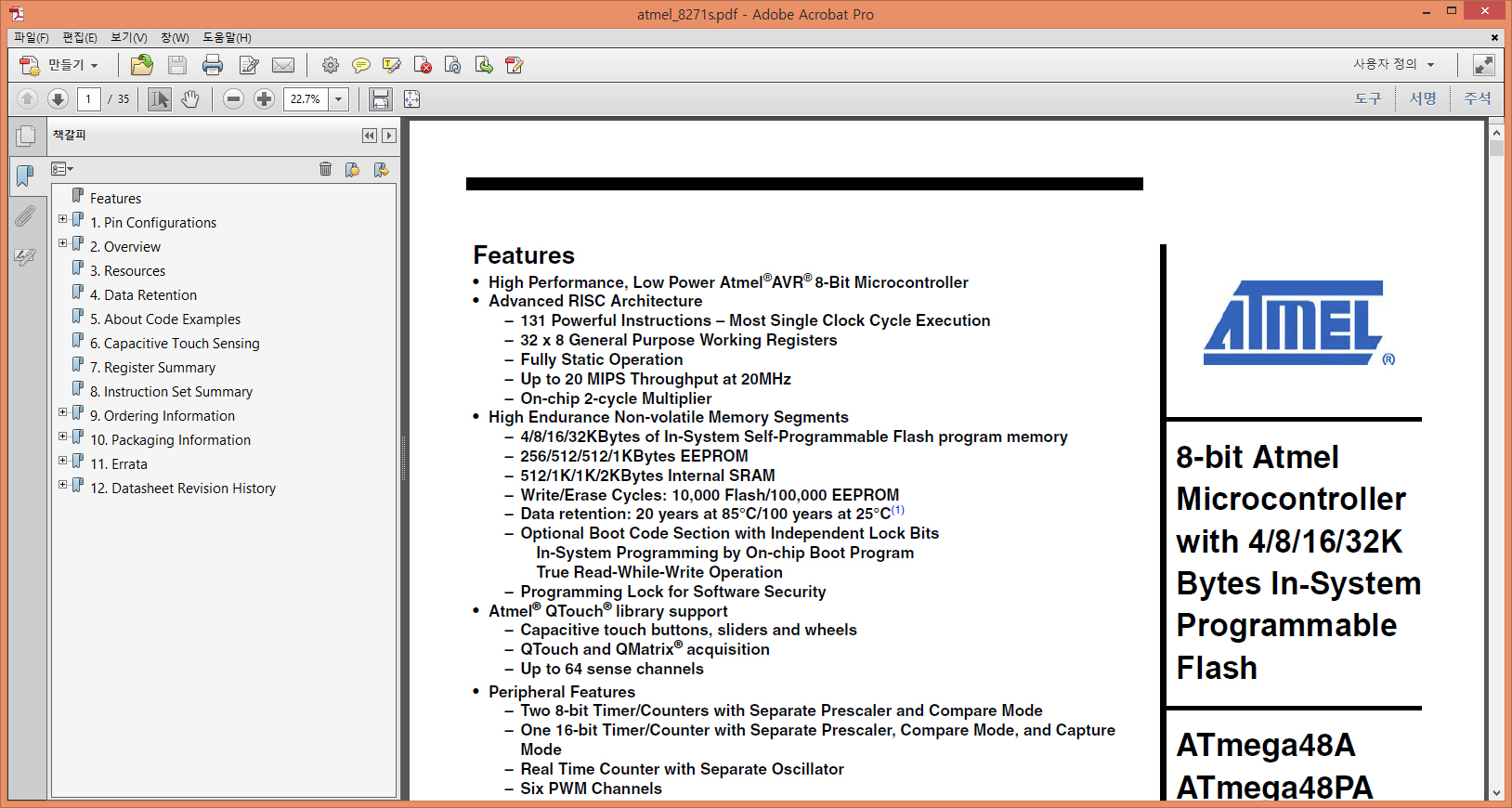Toggle scrolling fit-width page mode
Image resolution: width=1512 pixels, height=808 pixels.
pyautogui.click(x=380, y=99)
